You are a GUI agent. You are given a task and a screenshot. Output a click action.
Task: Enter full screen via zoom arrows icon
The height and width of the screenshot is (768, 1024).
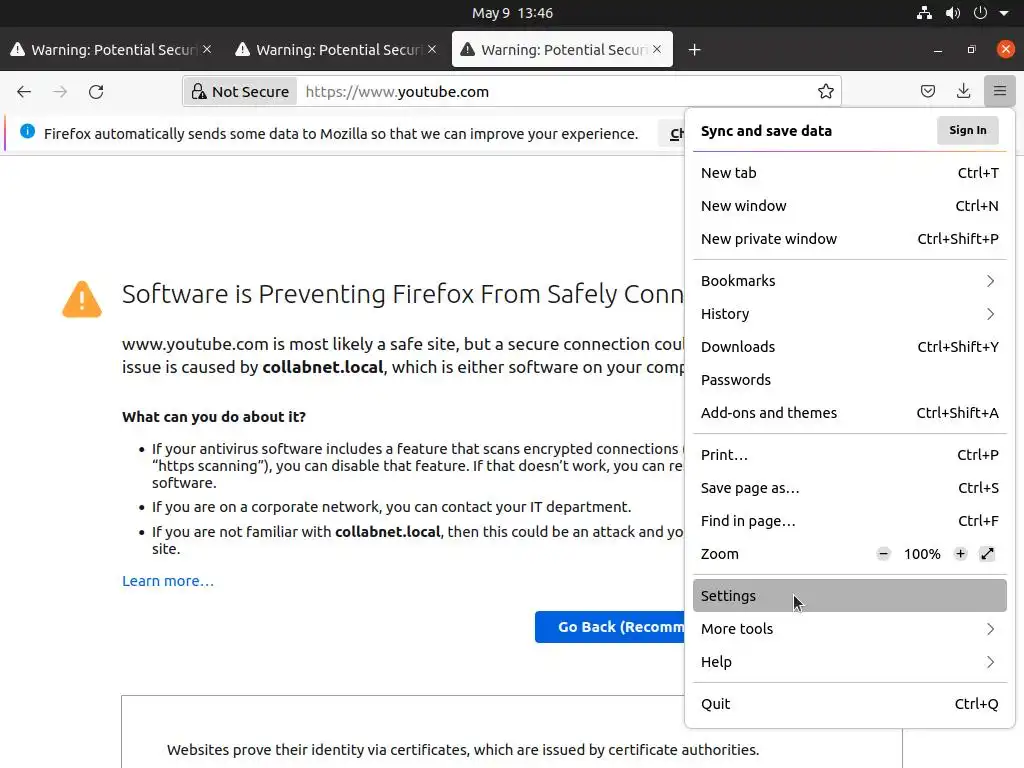(x=988, y=554)
